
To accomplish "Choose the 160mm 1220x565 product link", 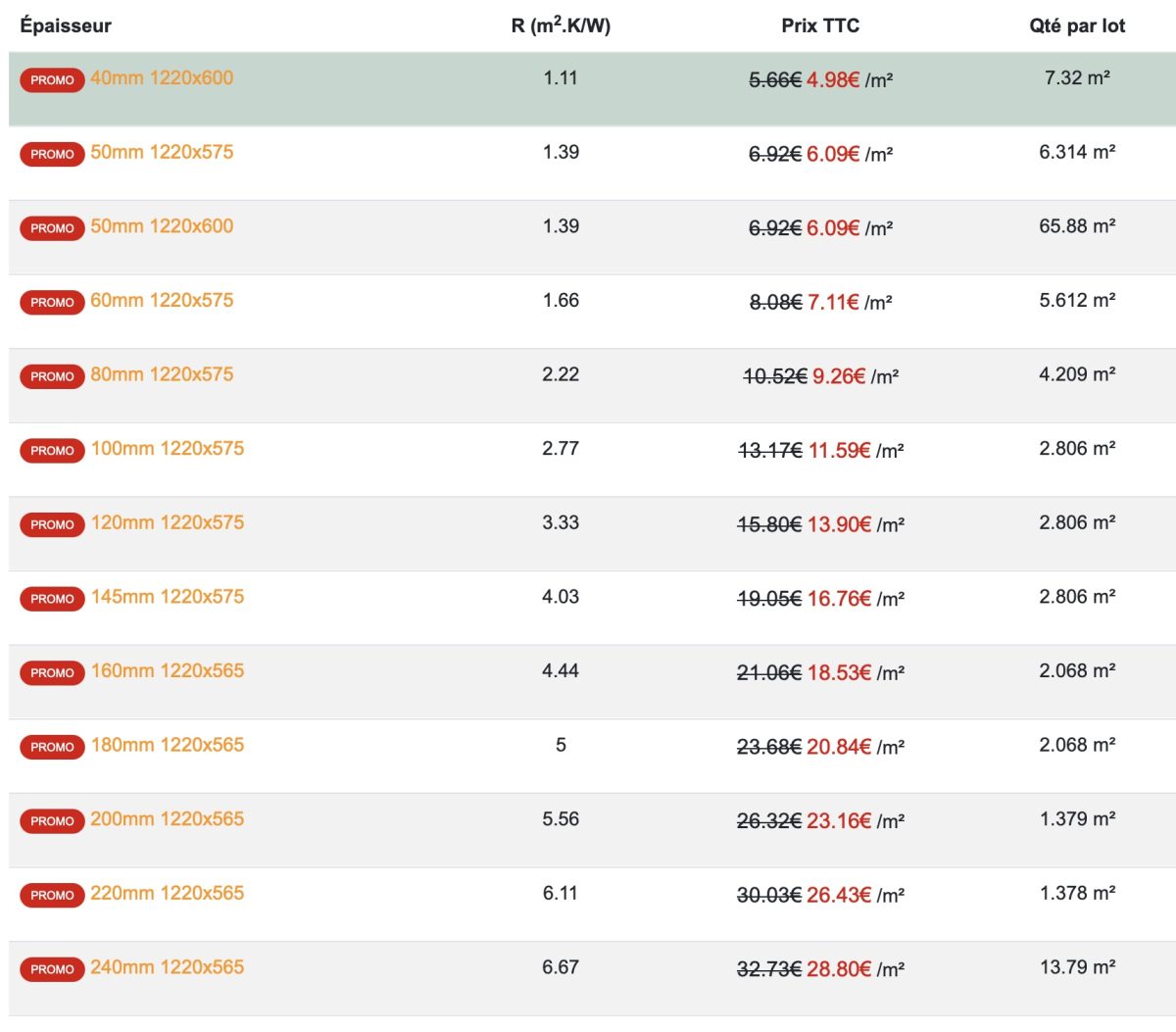I will (x=168, y=671).
